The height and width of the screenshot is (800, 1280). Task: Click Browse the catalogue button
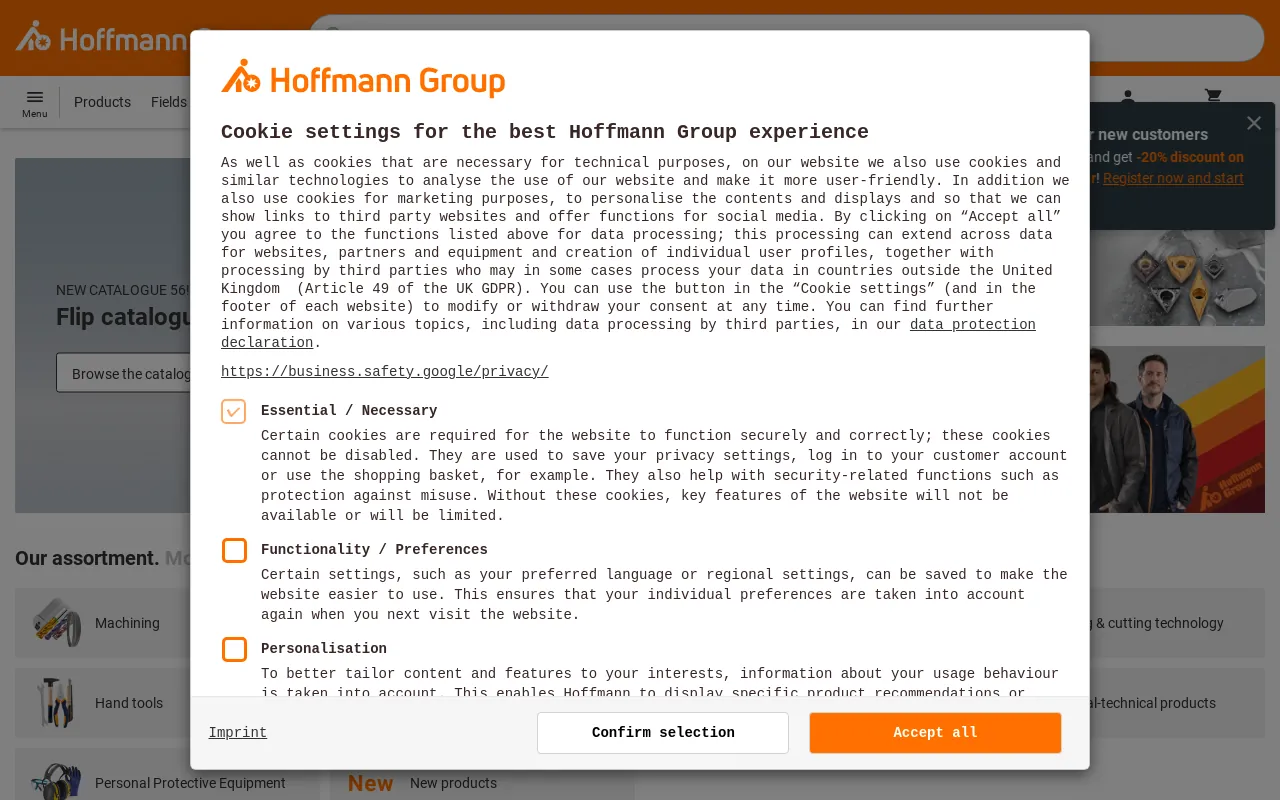[x=124, y=373]
